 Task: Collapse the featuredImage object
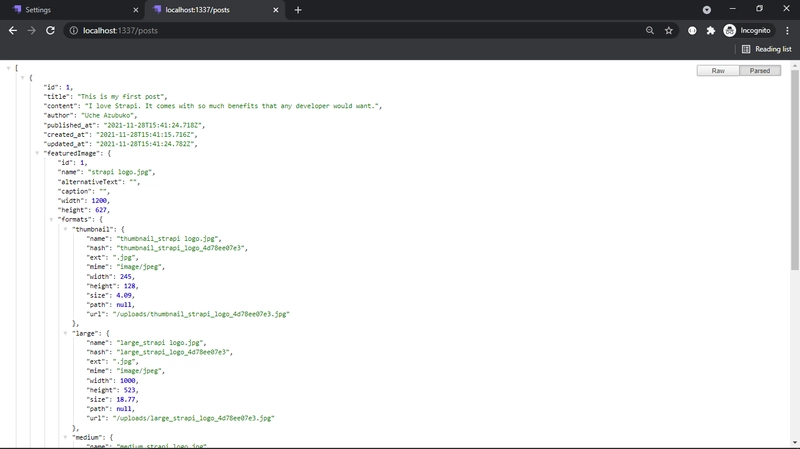[37, 153]
